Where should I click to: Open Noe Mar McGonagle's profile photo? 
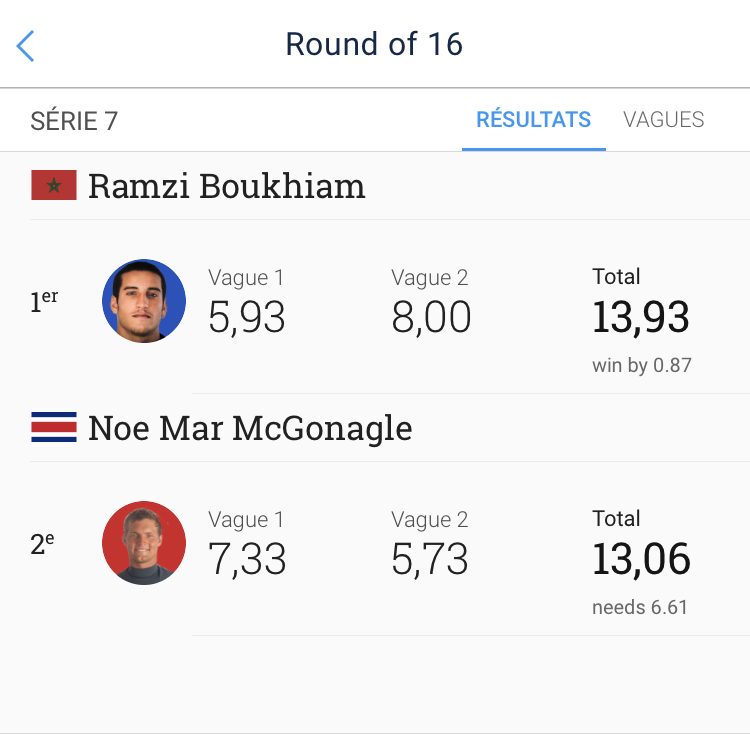click(x=144, y=543)
